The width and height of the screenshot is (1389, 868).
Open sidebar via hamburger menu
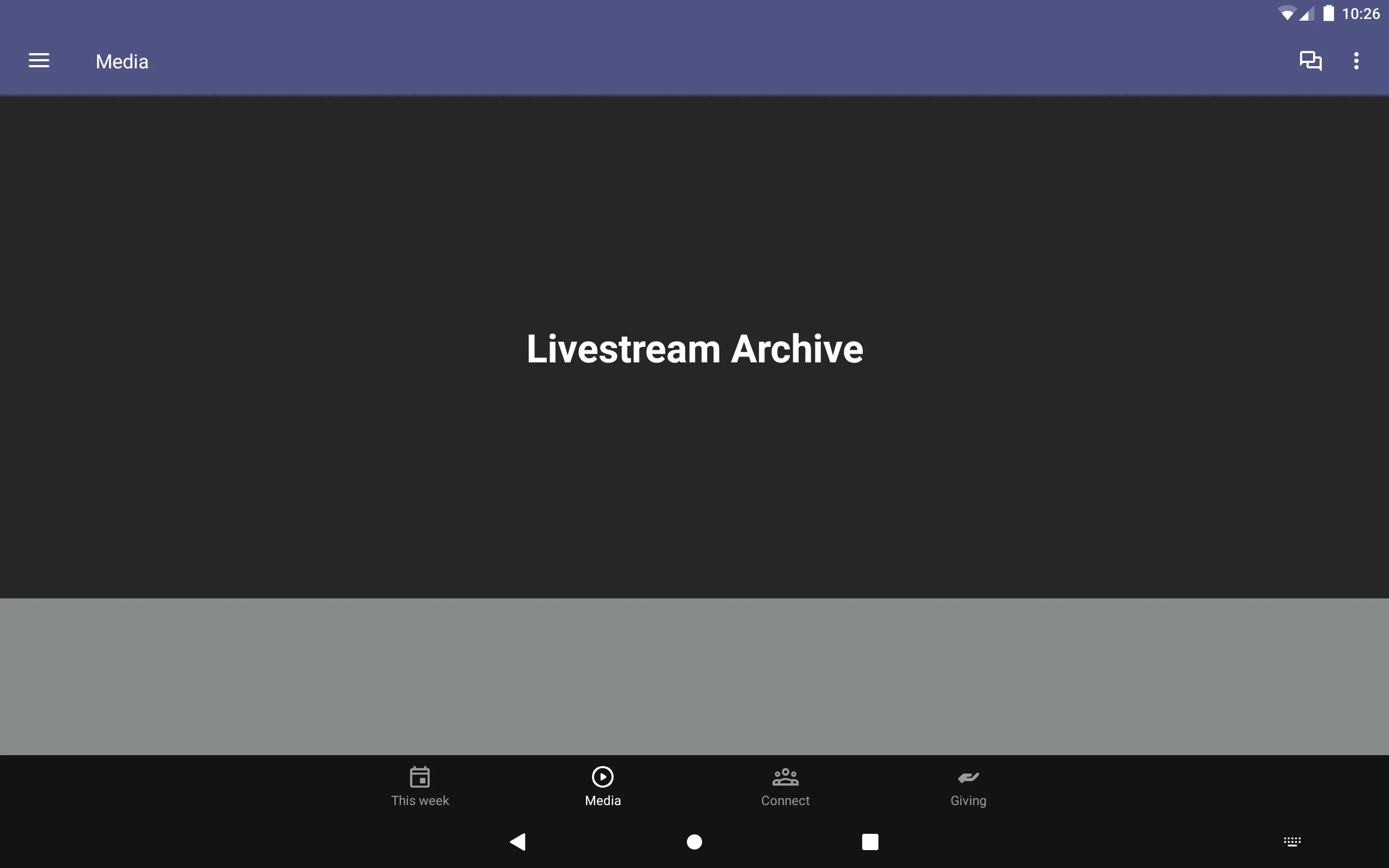click(x=39, y=61)
